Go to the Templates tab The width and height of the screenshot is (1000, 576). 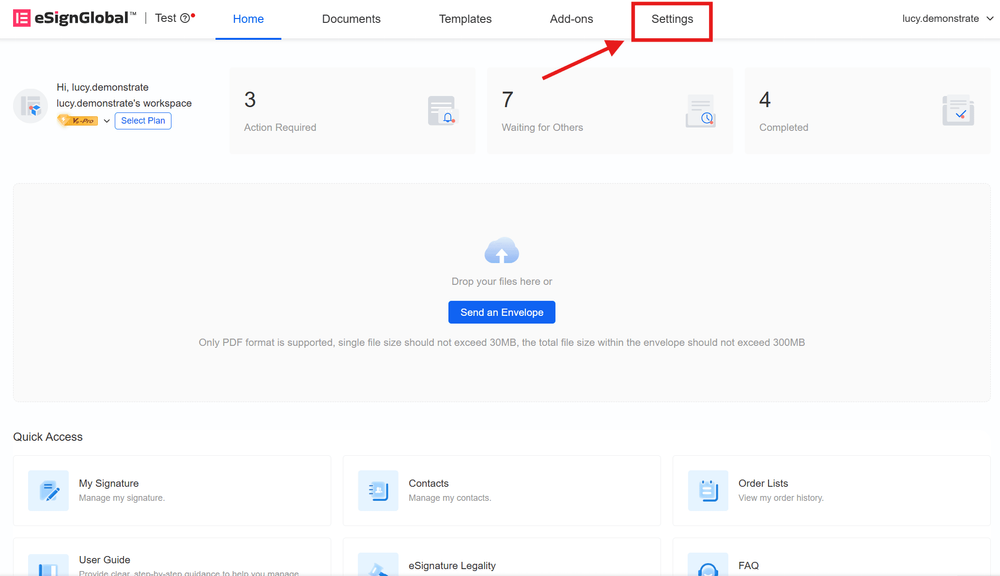click(465, 19)
